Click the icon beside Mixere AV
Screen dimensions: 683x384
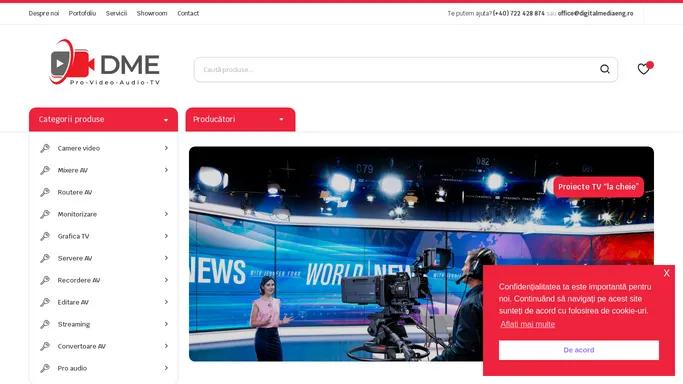(x=45, y=170)
